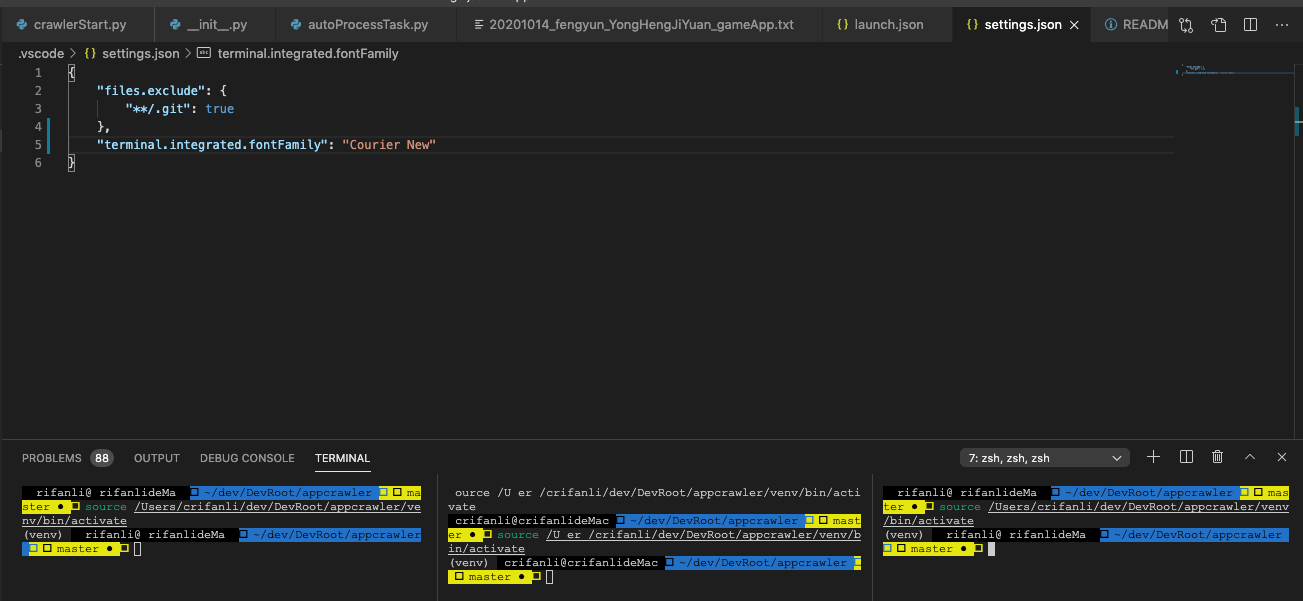Close the settings.json tab

pos(1075,25)
